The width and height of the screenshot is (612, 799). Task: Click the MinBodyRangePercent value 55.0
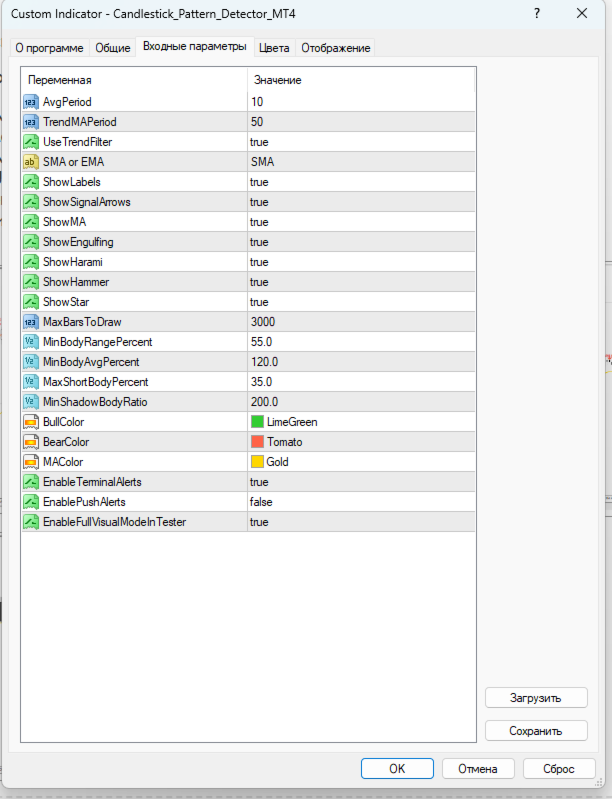261,342
